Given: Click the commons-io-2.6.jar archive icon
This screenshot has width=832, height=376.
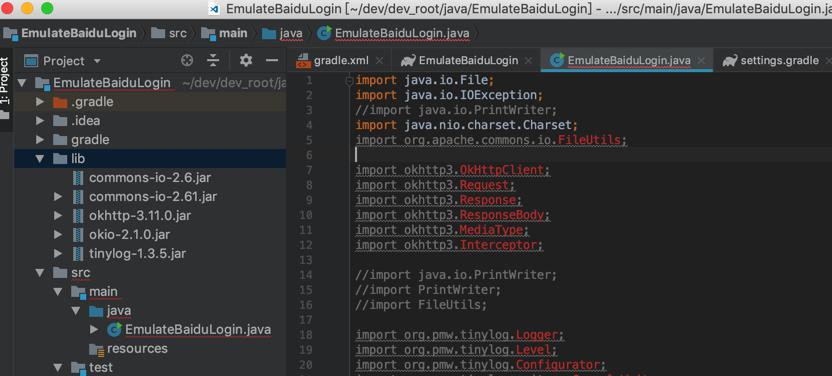Looking at the screenshot, I should (x=78, y=178).
